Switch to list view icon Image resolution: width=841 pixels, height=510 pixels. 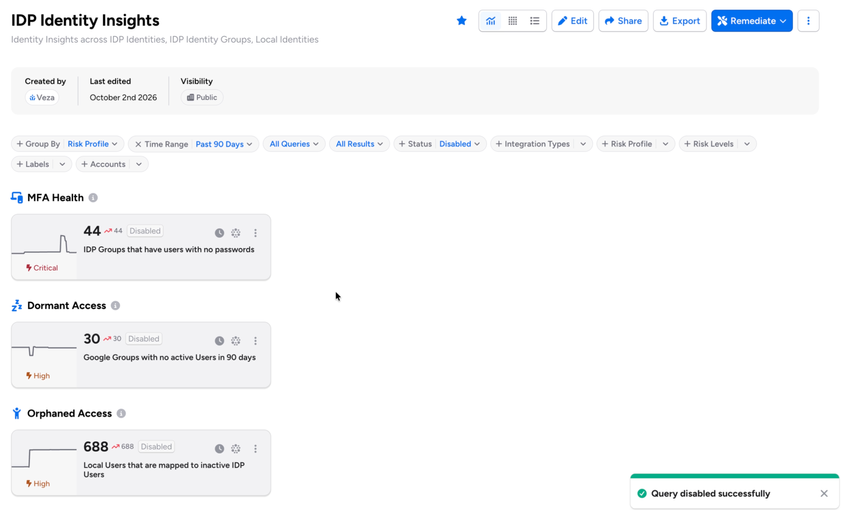click(535, 21)
